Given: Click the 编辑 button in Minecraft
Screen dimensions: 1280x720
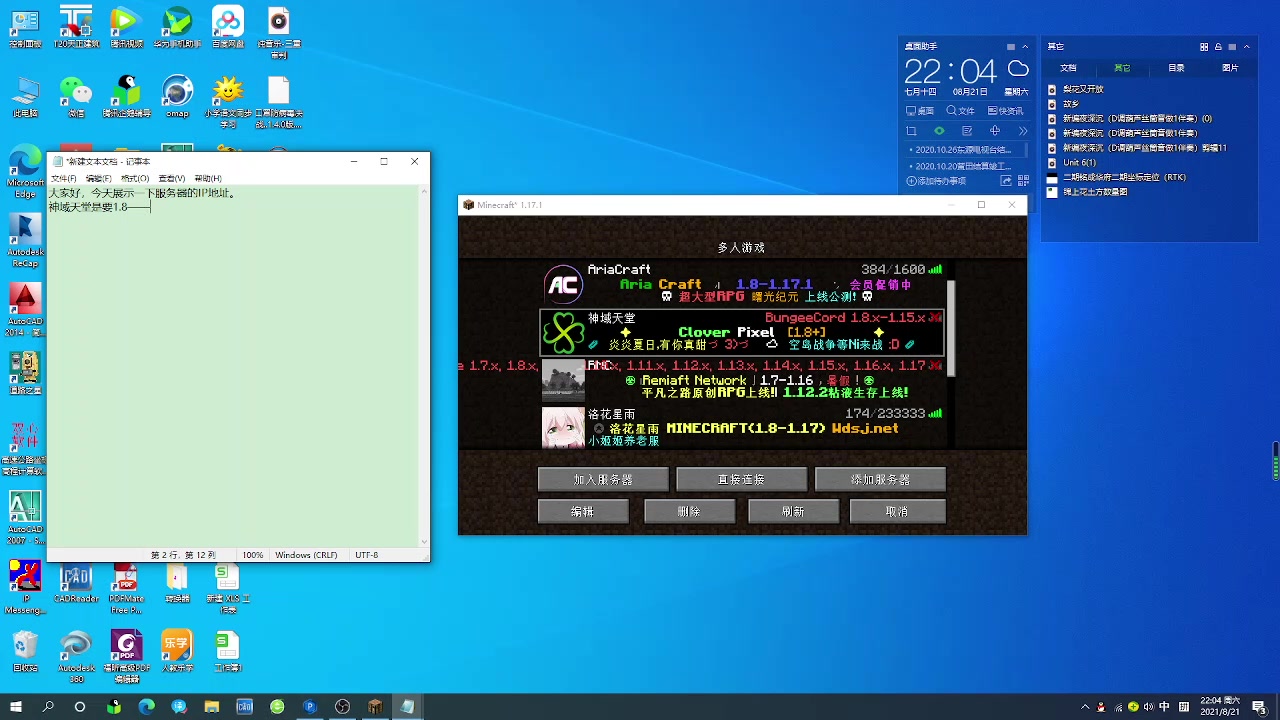Looking at the screenshot, I should tap(583, 511).
